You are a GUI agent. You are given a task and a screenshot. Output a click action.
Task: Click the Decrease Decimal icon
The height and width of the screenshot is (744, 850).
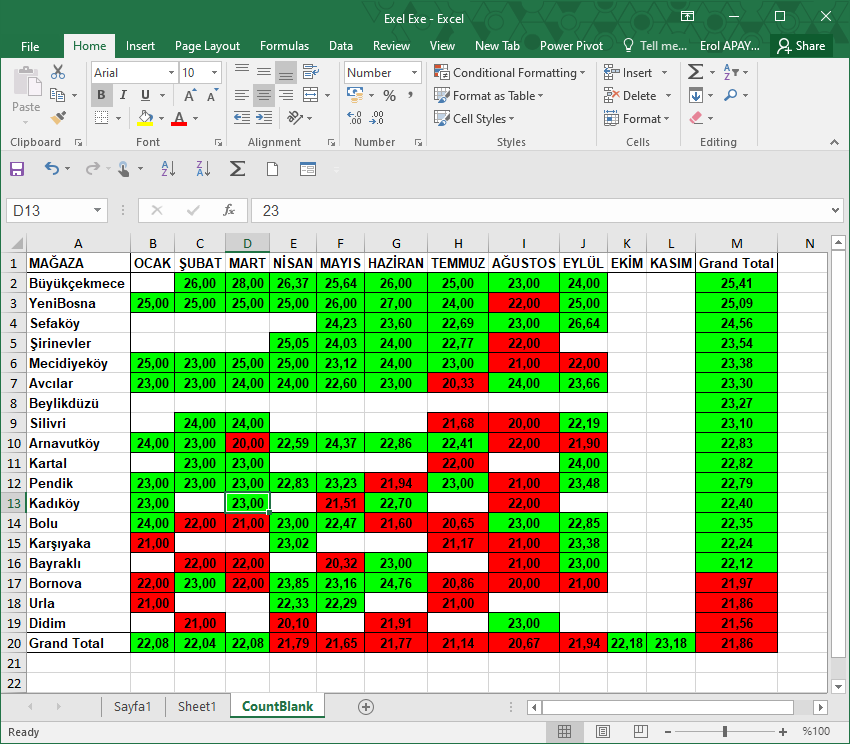pos(377,118)
